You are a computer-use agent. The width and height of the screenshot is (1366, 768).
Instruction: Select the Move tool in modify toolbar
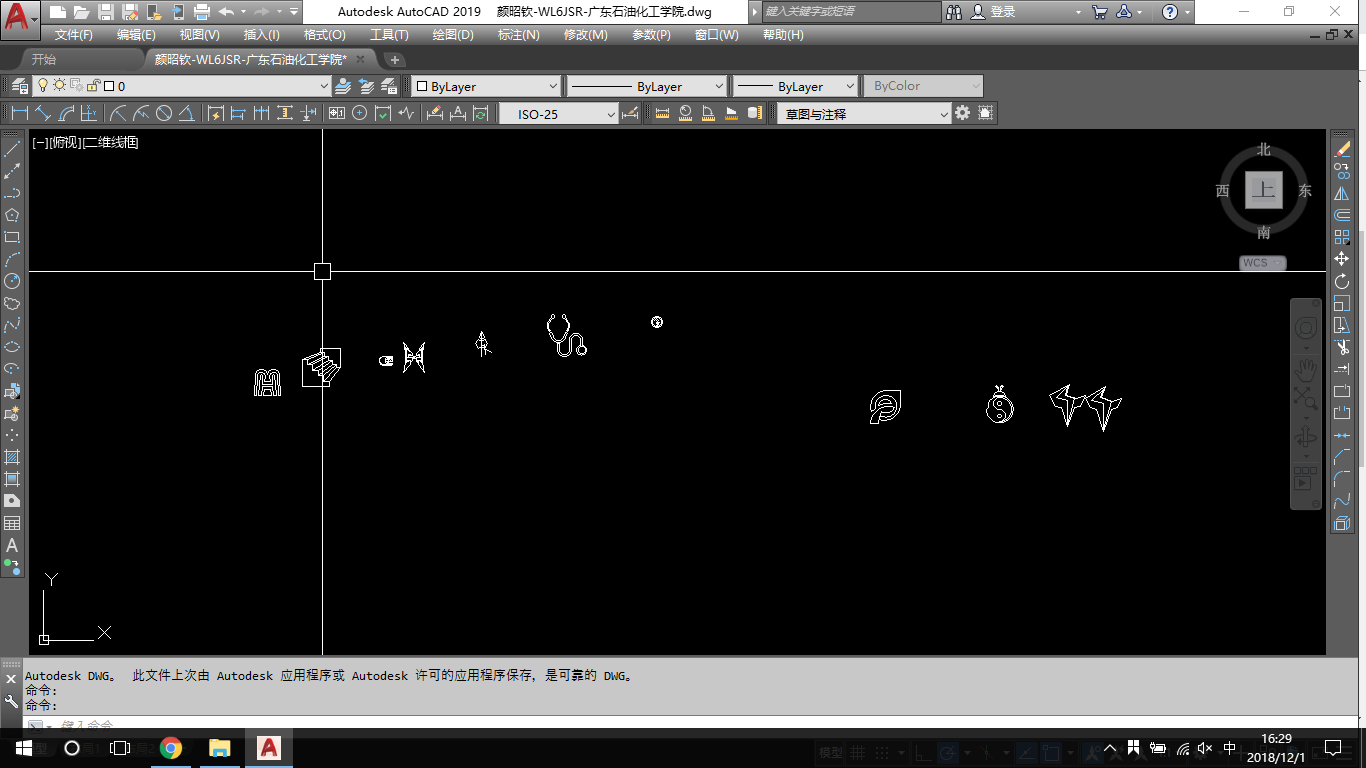click(1342, 259)
